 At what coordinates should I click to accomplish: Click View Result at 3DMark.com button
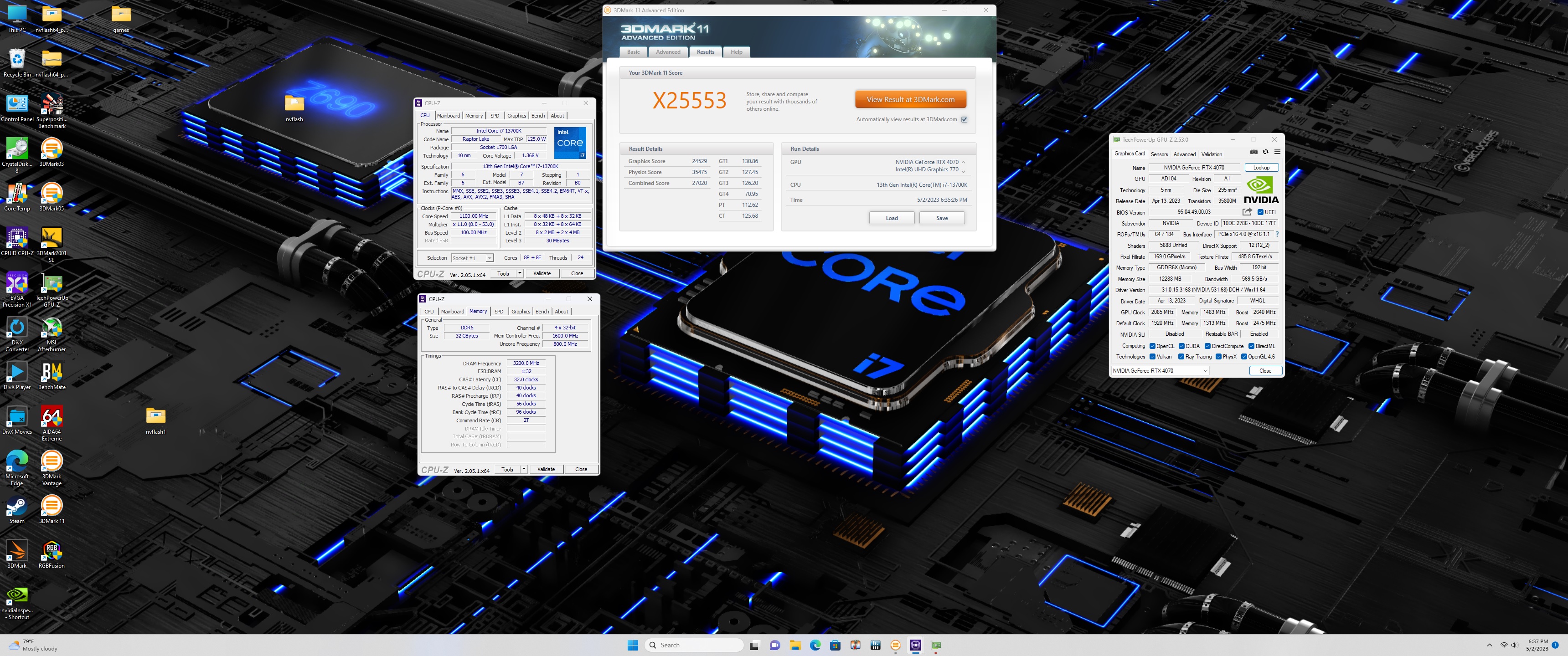tap(910, 99)
